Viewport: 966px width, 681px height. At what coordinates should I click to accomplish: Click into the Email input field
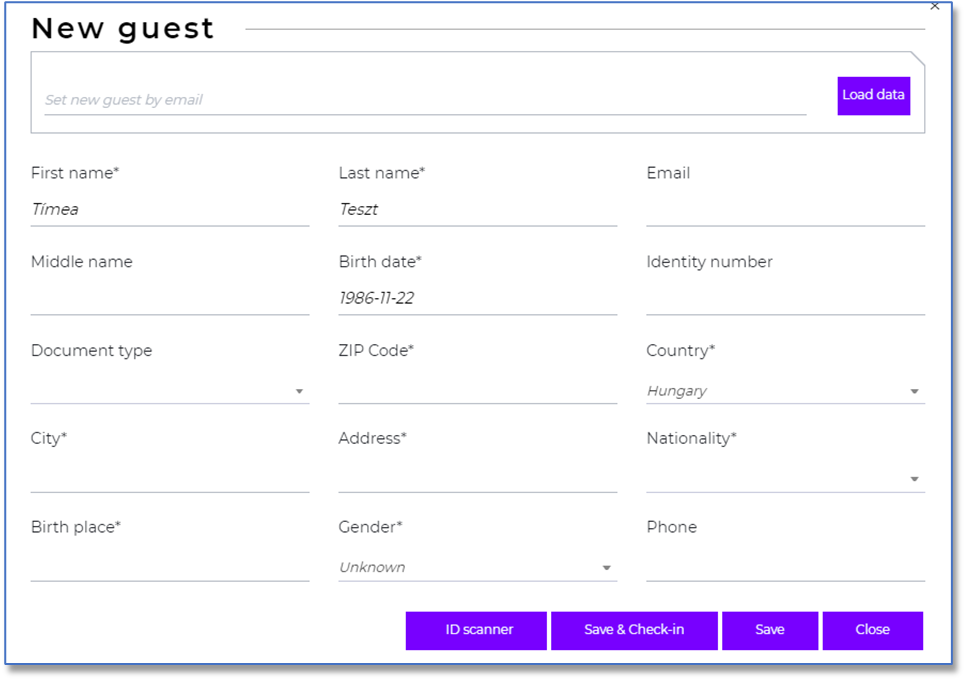[x=785, y=210]
